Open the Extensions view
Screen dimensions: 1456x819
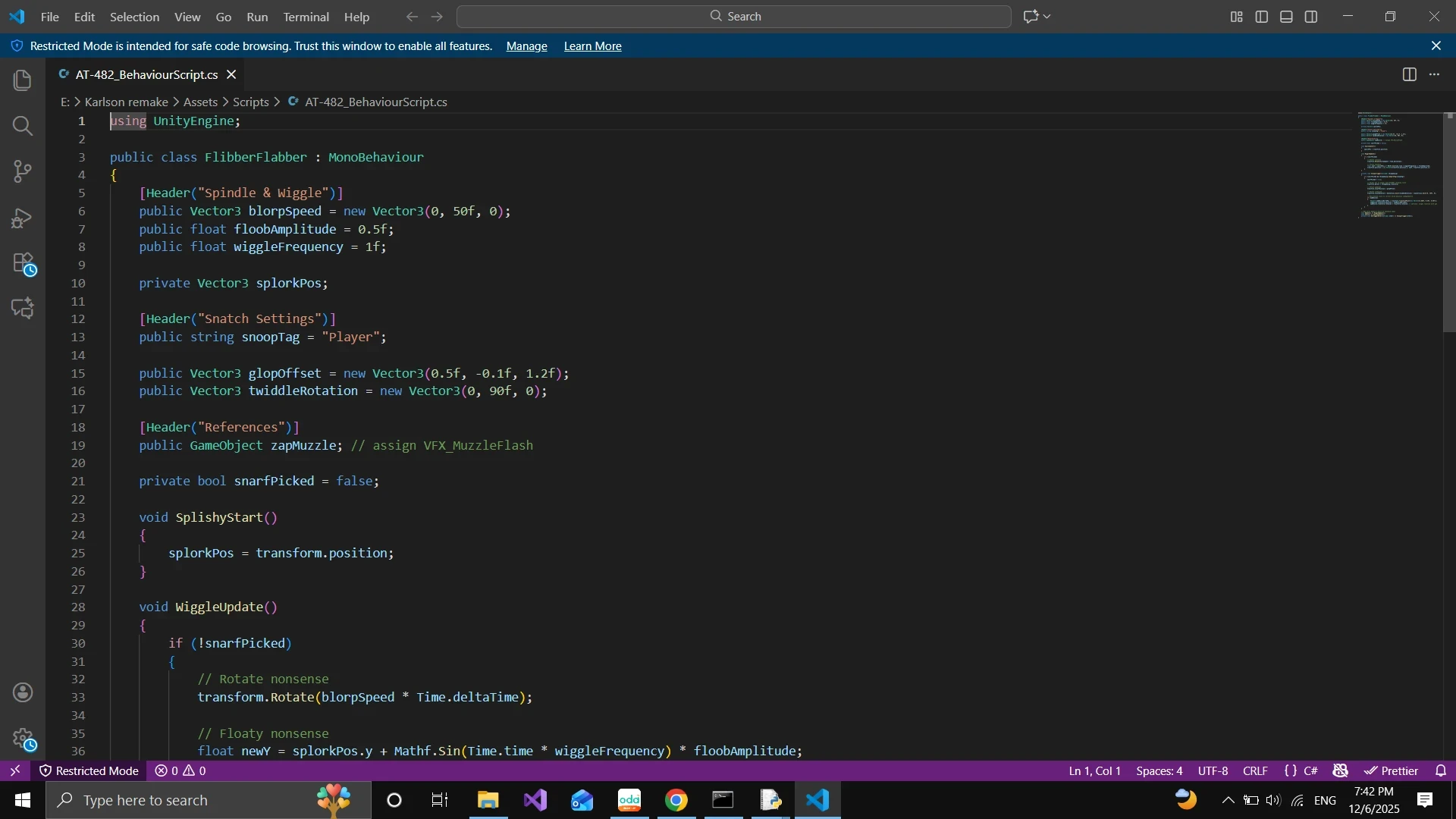click(23, 264)
